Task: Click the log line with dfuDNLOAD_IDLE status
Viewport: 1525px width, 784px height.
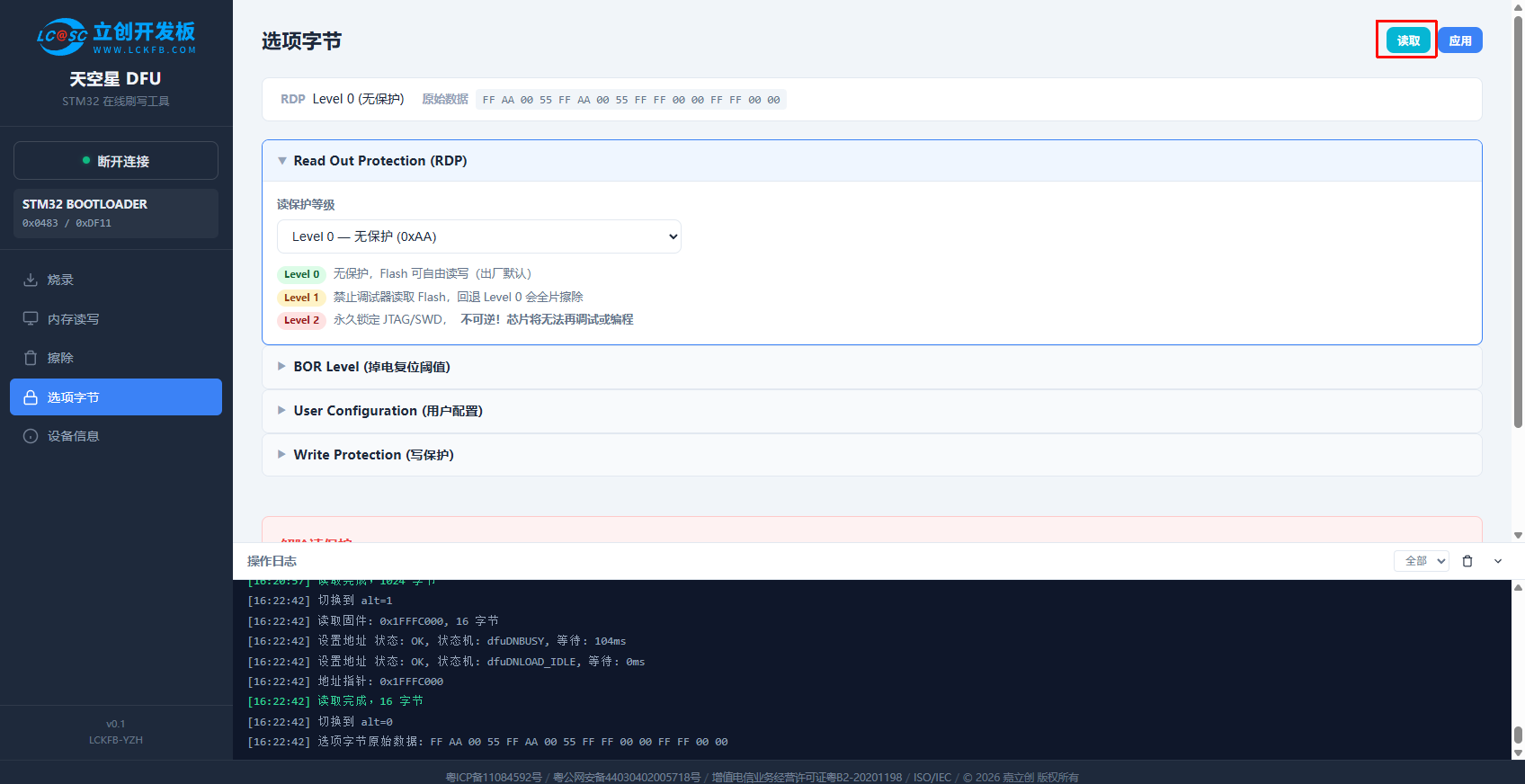Action: (446, 662)
